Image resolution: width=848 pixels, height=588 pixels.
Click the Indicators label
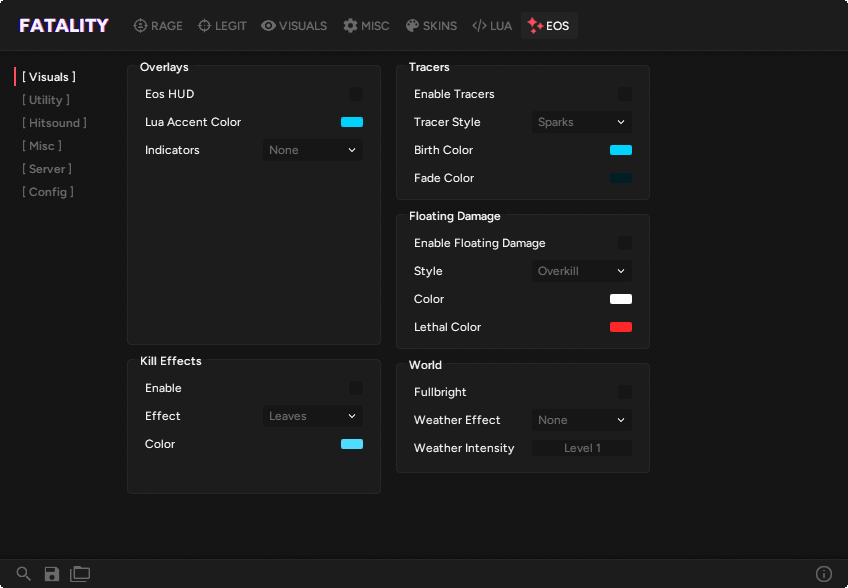[172, 150]
